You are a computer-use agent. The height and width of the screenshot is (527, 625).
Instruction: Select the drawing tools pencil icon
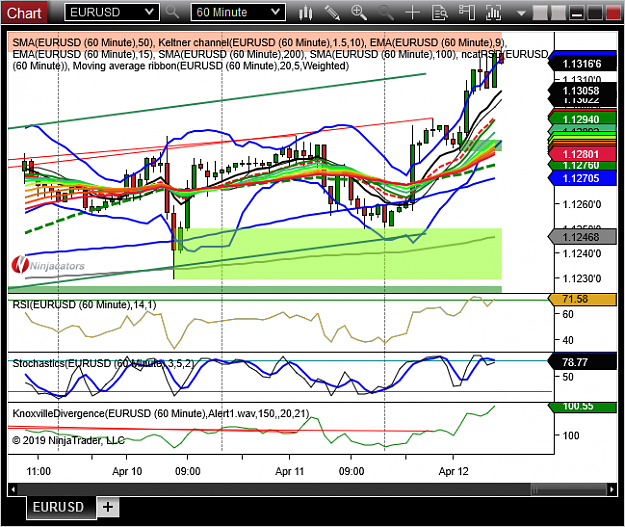332,13
